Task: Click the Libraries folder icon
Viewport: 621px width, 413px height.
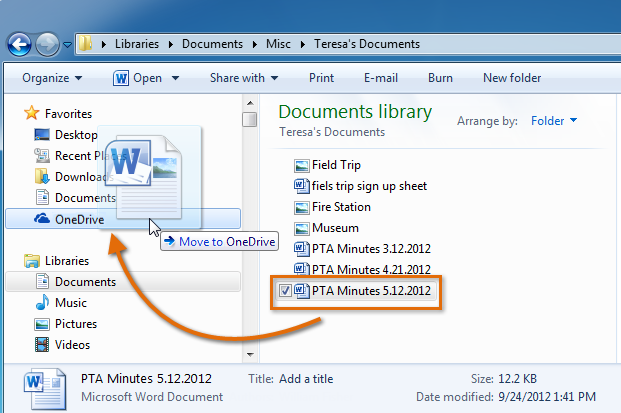Action: click(32, 261)
